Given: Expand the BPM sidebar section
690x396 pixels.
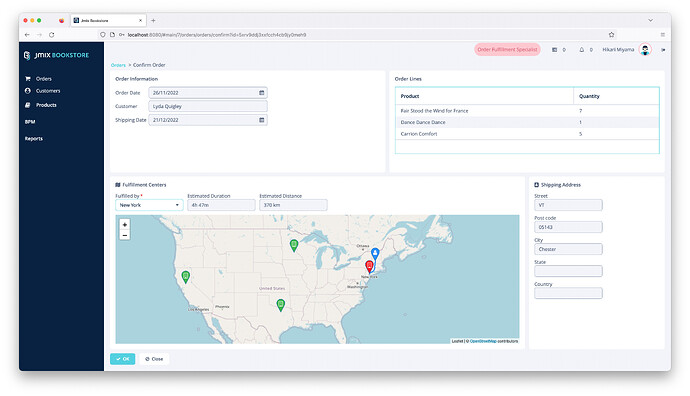Looking at the screenshot, I should (30, 122).
